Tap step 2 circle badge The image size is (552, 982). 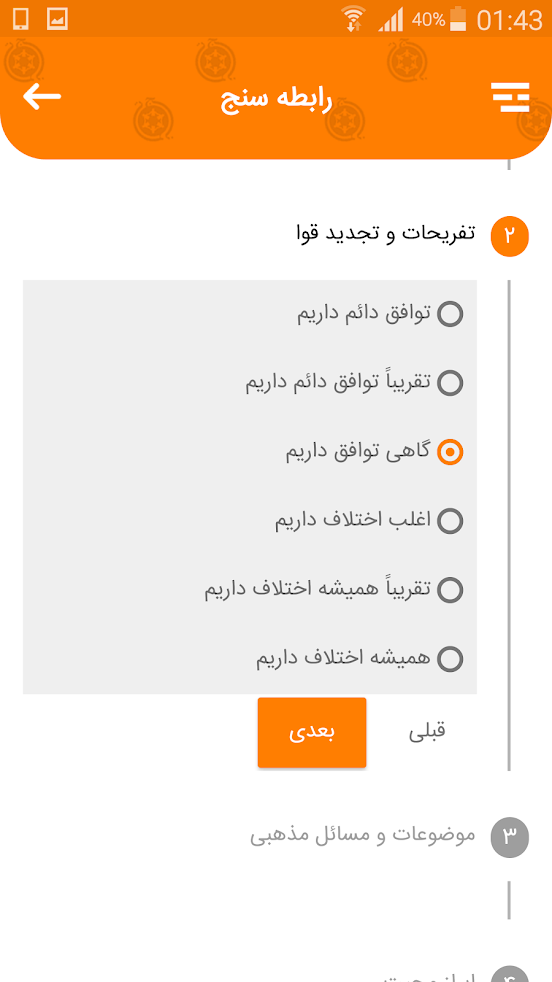510,237
